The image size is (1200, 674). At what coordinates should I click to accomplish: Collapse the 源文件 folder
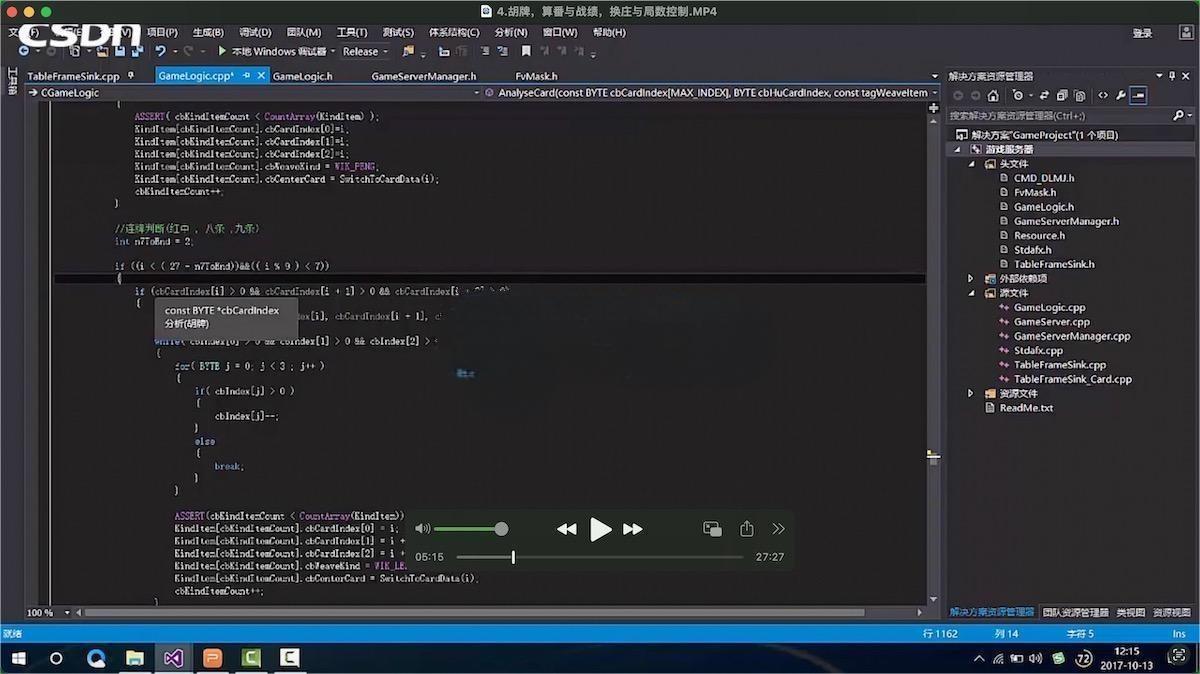[970, 293]
